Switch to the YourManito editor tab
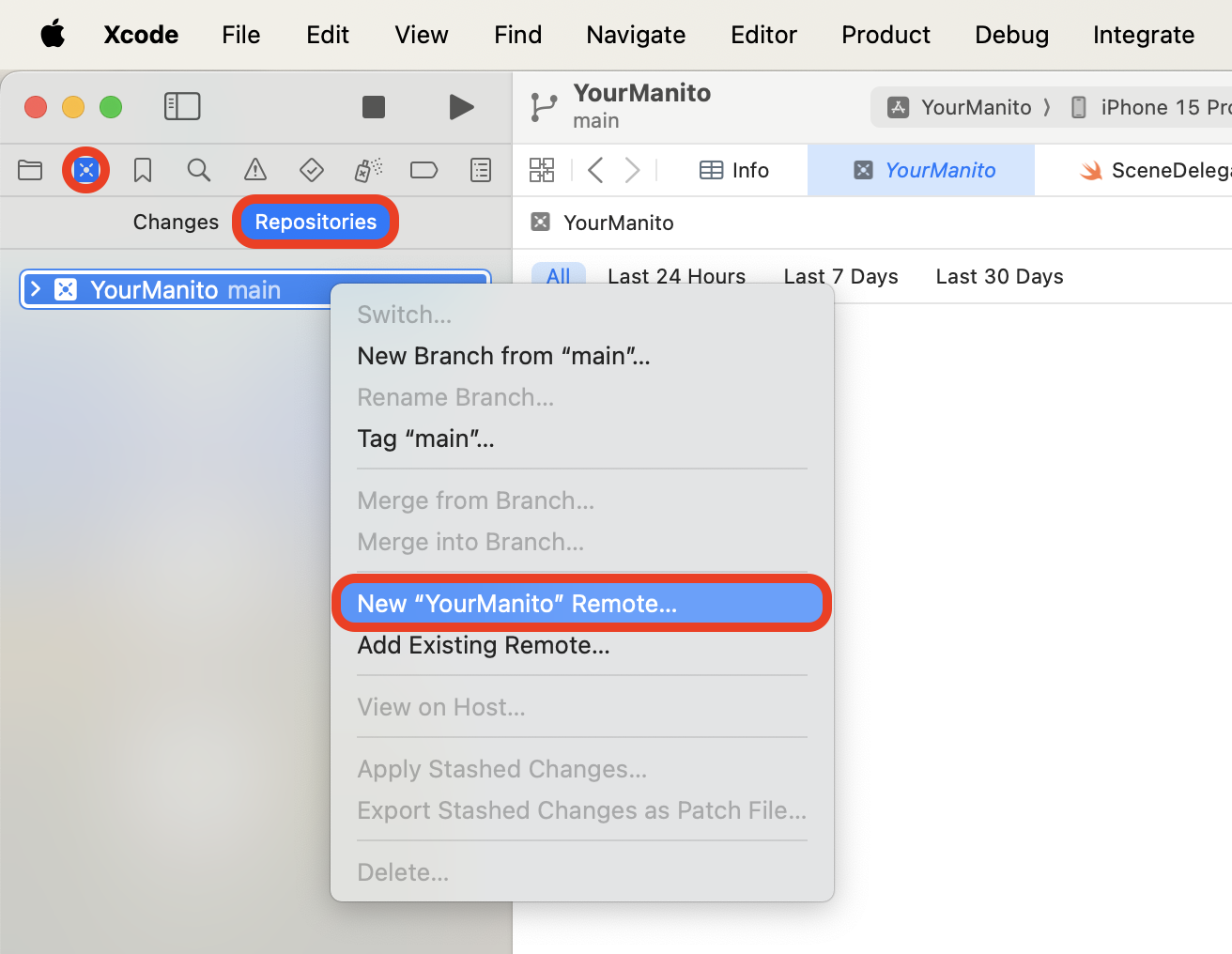This screenshot has height=954, width=1232. click(x=921, y=170)
